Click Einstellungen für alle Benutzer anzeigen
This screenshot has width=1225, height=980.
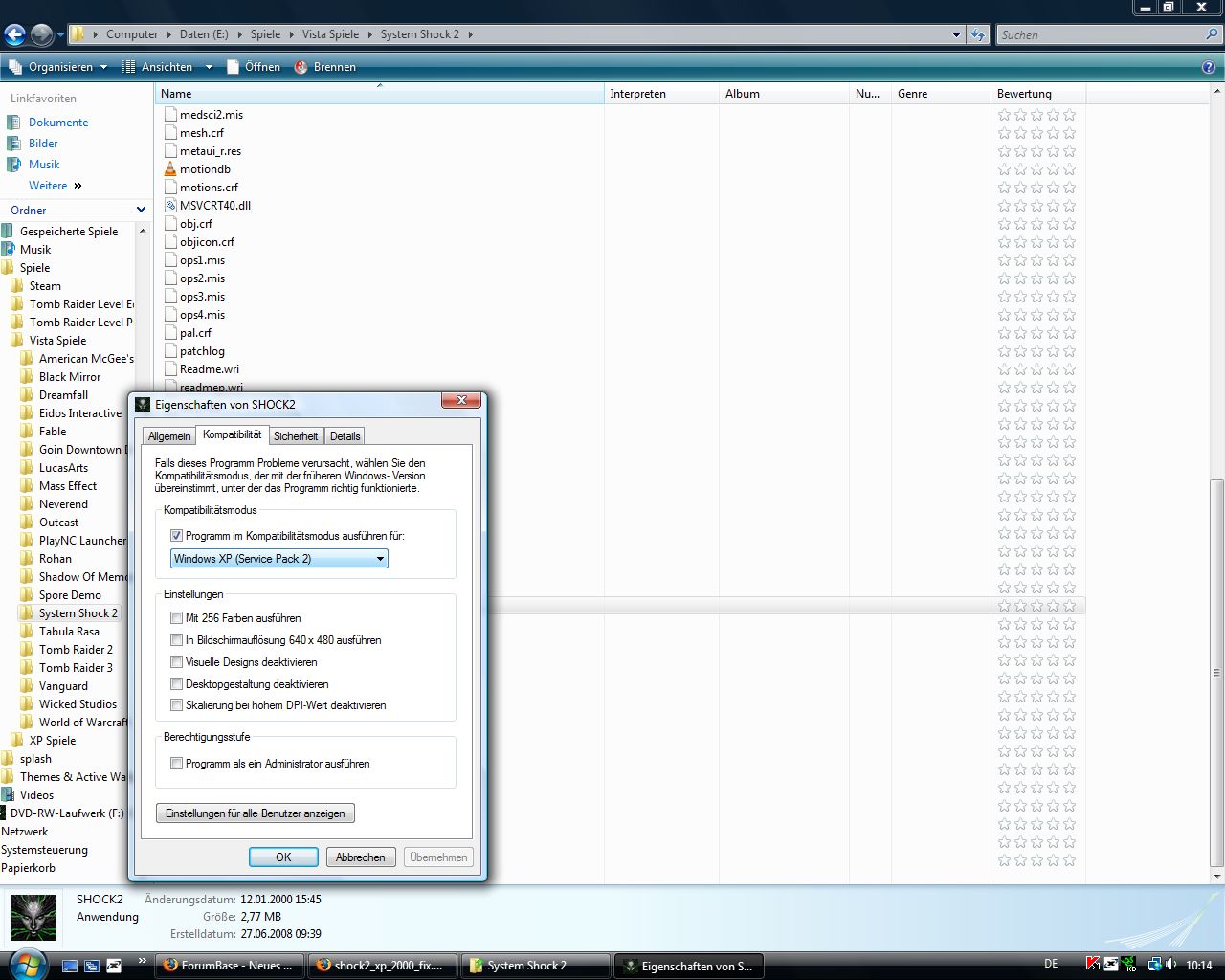256,813
